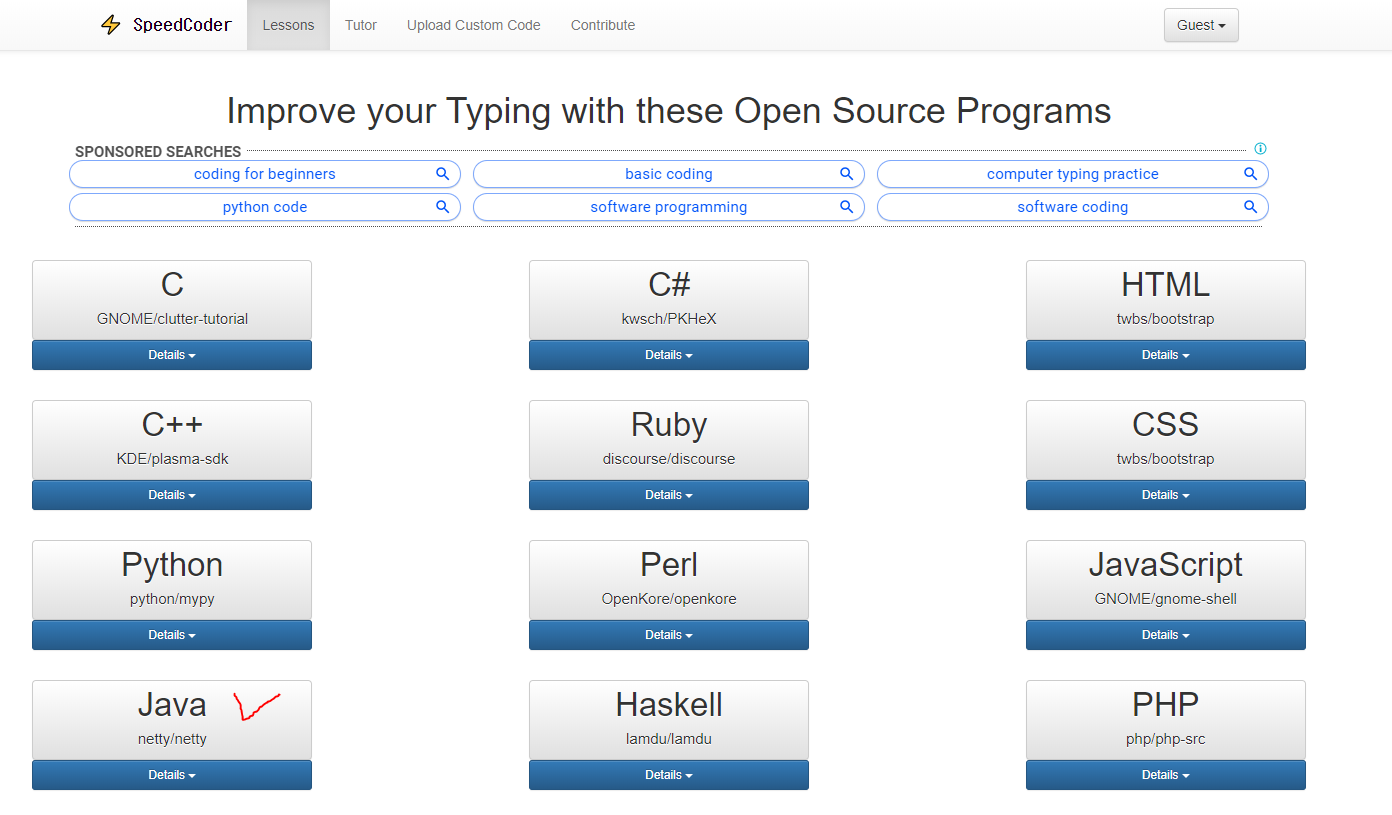Viewport: 1392px width, 815px height.
Task: Click the SpeedCoder brand name
Action: click(x=182, y=25)
